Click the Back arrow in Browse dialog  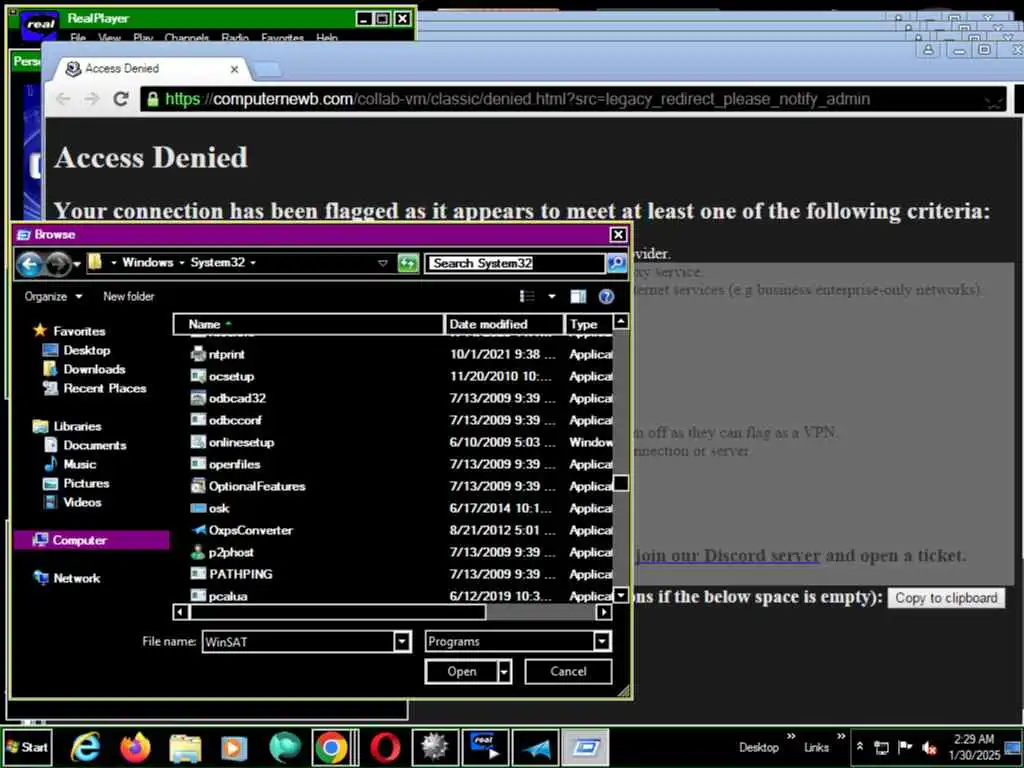pos(29,264)
